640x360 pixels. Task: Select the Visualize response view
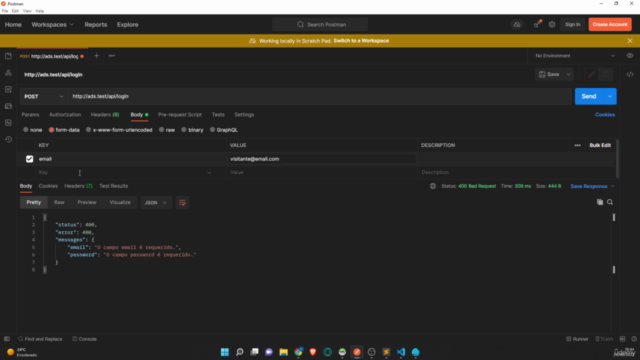(120, 202)
